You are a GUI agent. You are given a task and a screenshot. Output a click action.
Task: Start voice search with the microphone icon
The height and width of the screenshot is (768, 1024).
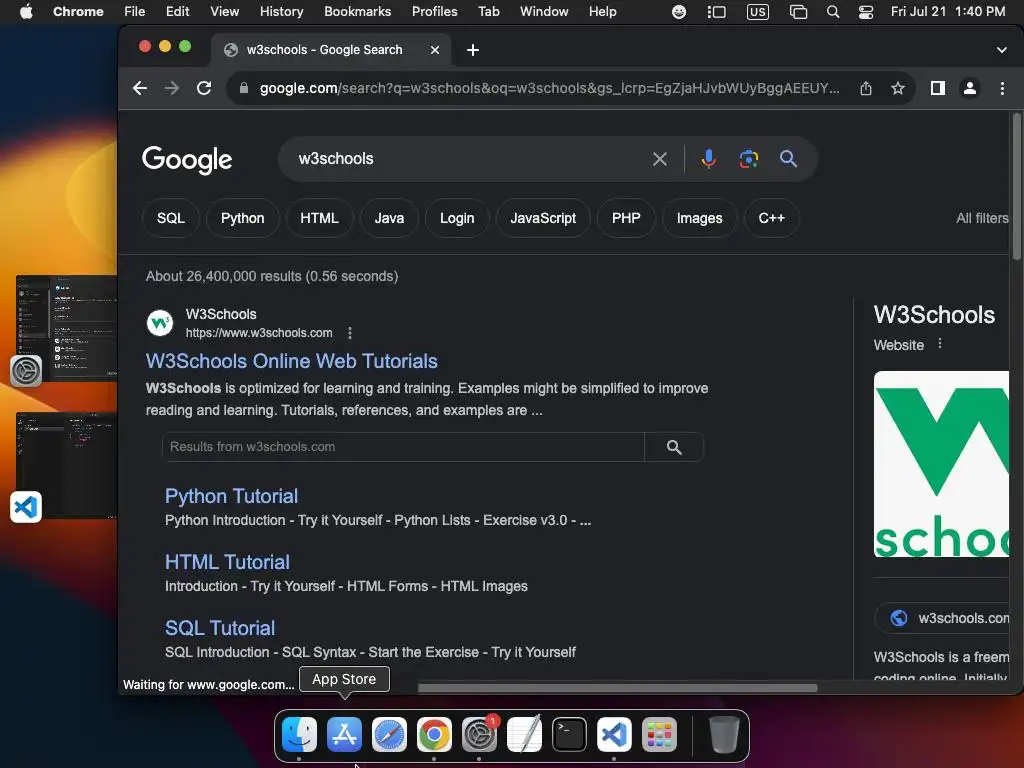[709, 159]
